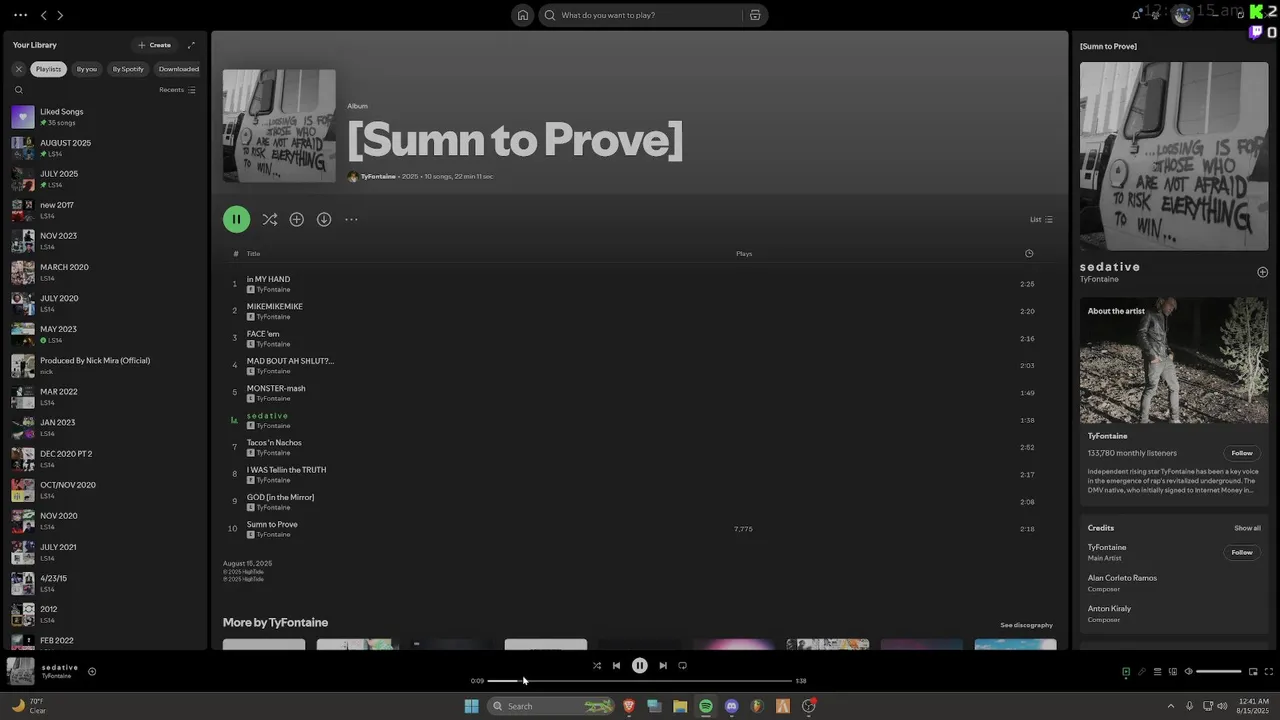Show hidden system tray icons

point(1171,706)
